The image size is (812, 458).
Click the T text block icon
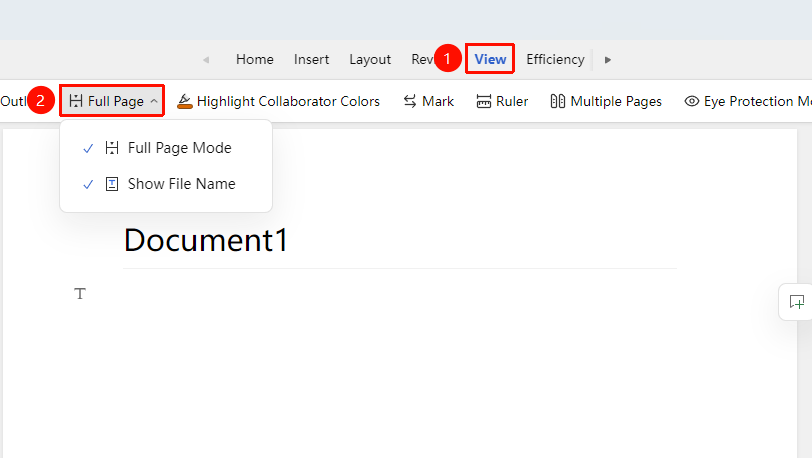pyautogui.click(x=80, y=294)
